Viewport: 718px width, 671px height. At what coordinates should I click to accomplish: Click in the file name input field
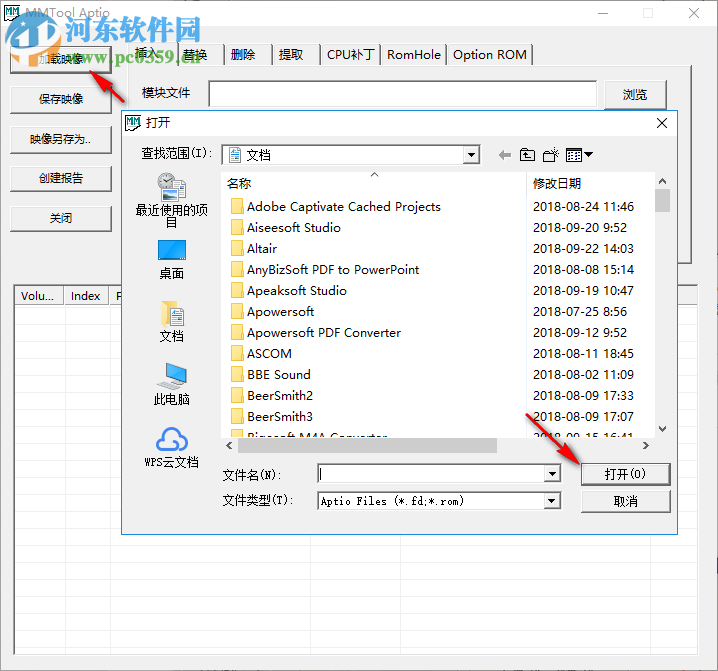click(x=431, y=474)
